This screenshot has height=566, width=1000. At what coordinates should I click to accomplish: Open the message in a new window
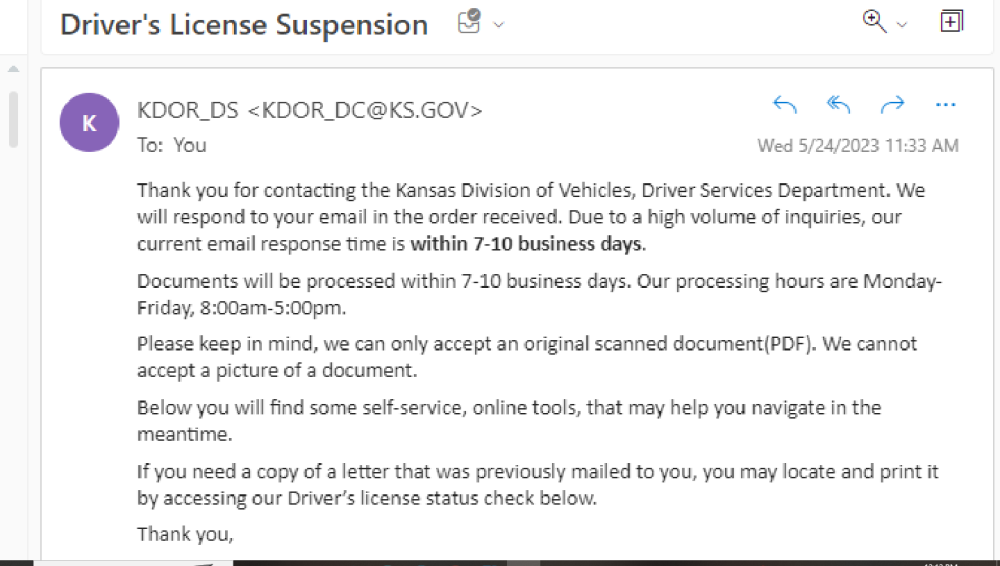point(951,22)
